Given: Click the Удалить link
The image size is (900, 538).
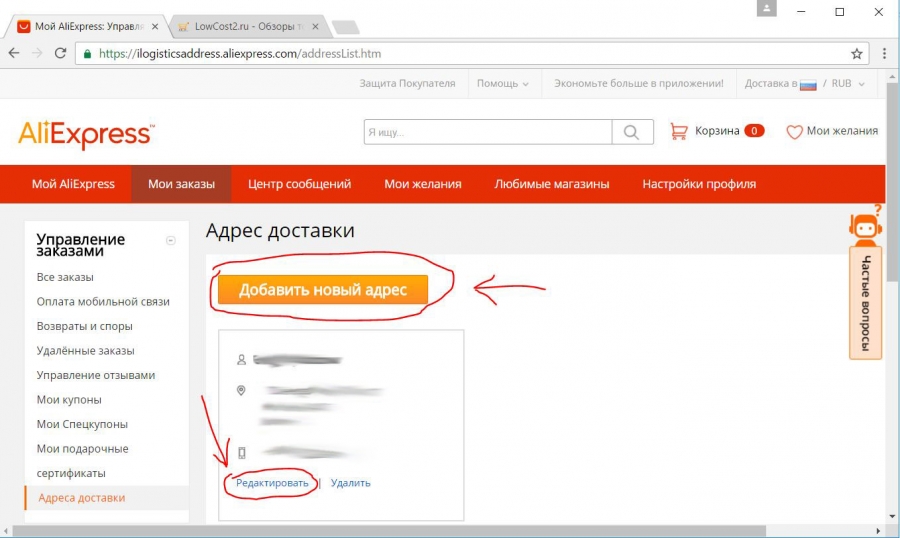Looking at the screenshot, I should (350, 483).
